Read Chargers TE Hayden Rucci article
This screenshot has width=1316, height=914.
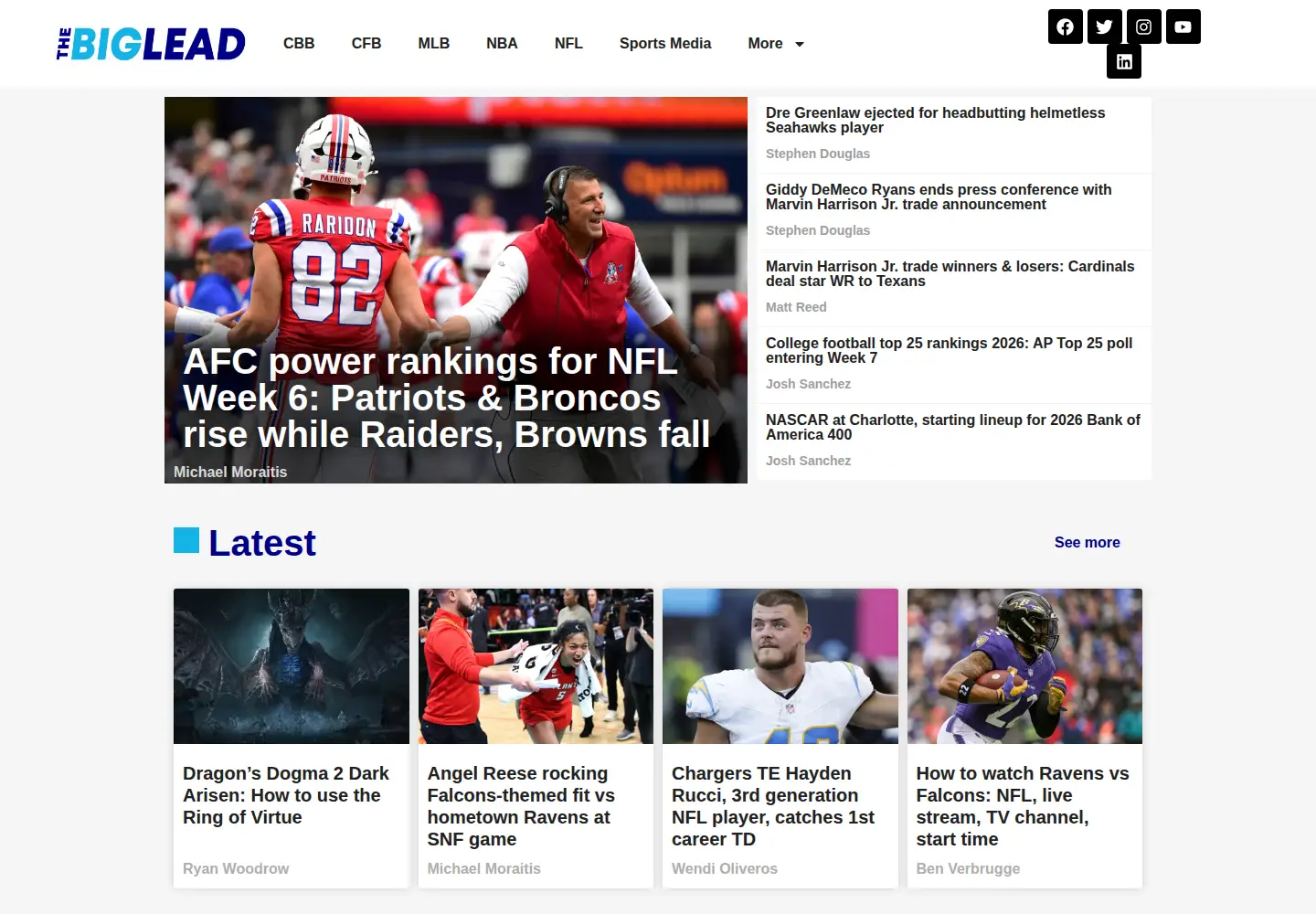773,806
